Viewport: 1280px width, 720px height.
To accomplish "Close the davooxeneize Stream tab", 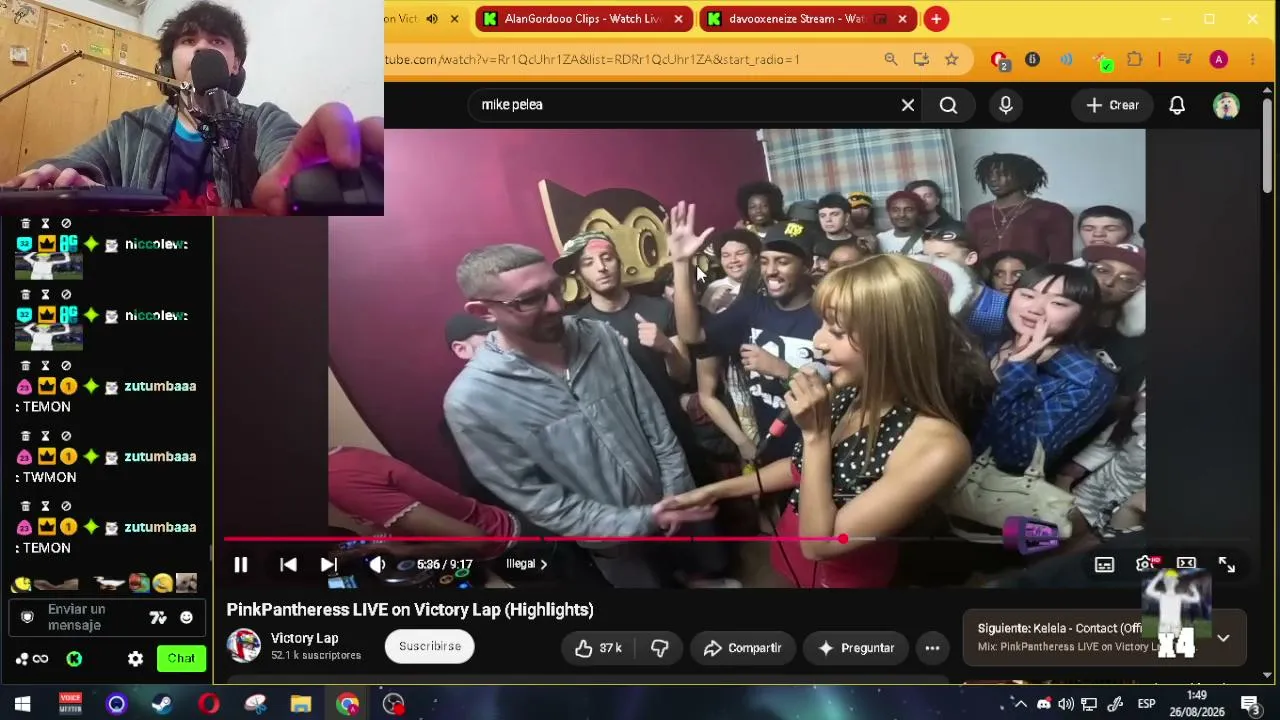I will click(x=902, y=19).
